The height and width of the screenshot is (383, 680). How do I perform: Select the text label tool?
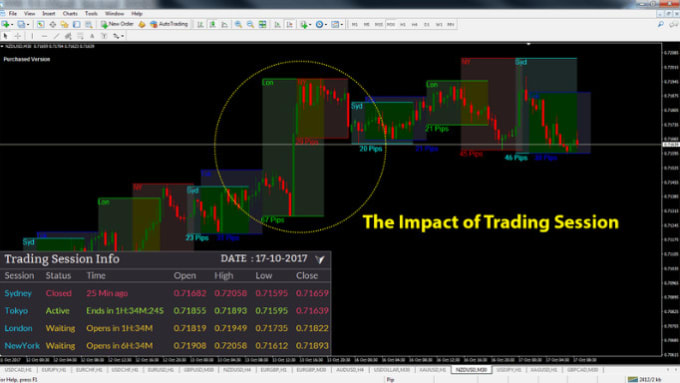point(104,36)
